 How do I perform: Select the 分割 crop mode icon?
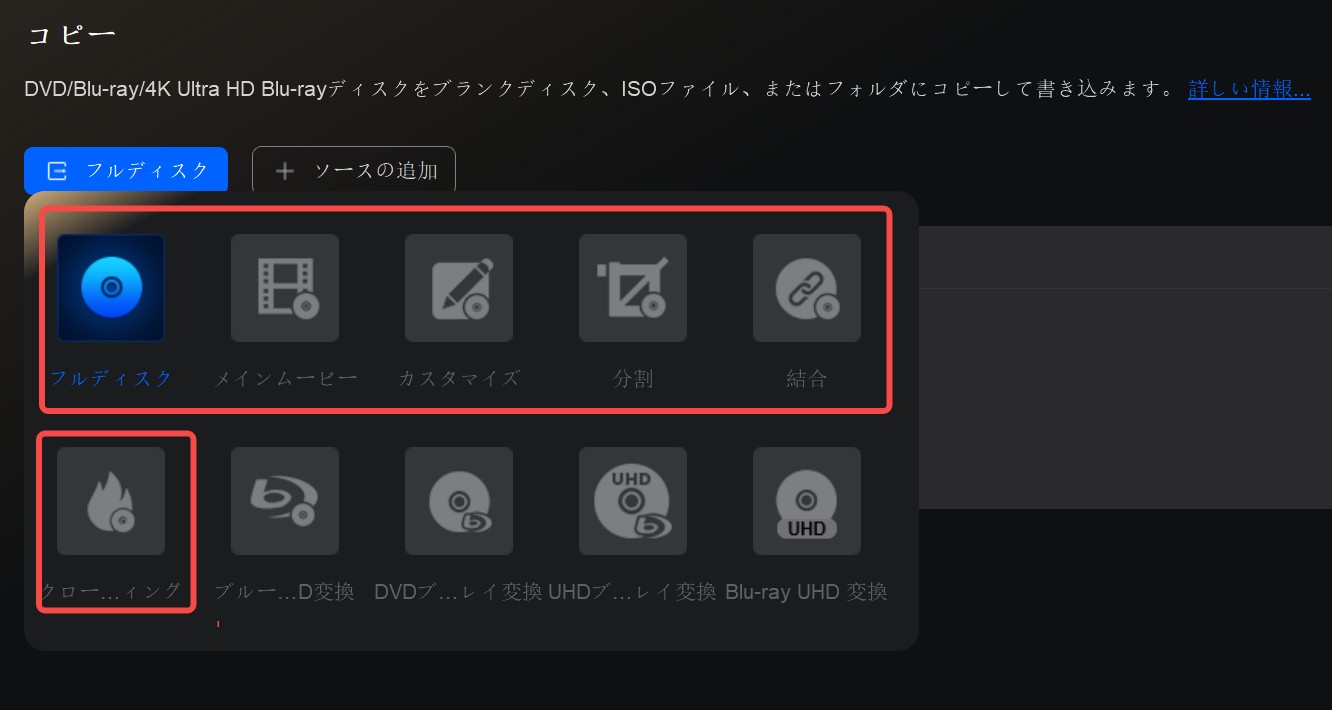click(633, 288)
